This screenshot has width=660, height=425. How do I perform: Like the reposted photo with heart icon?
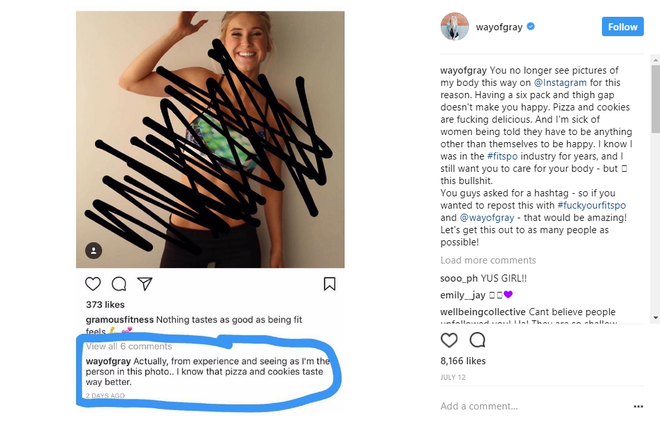click(x=93, y=284)
